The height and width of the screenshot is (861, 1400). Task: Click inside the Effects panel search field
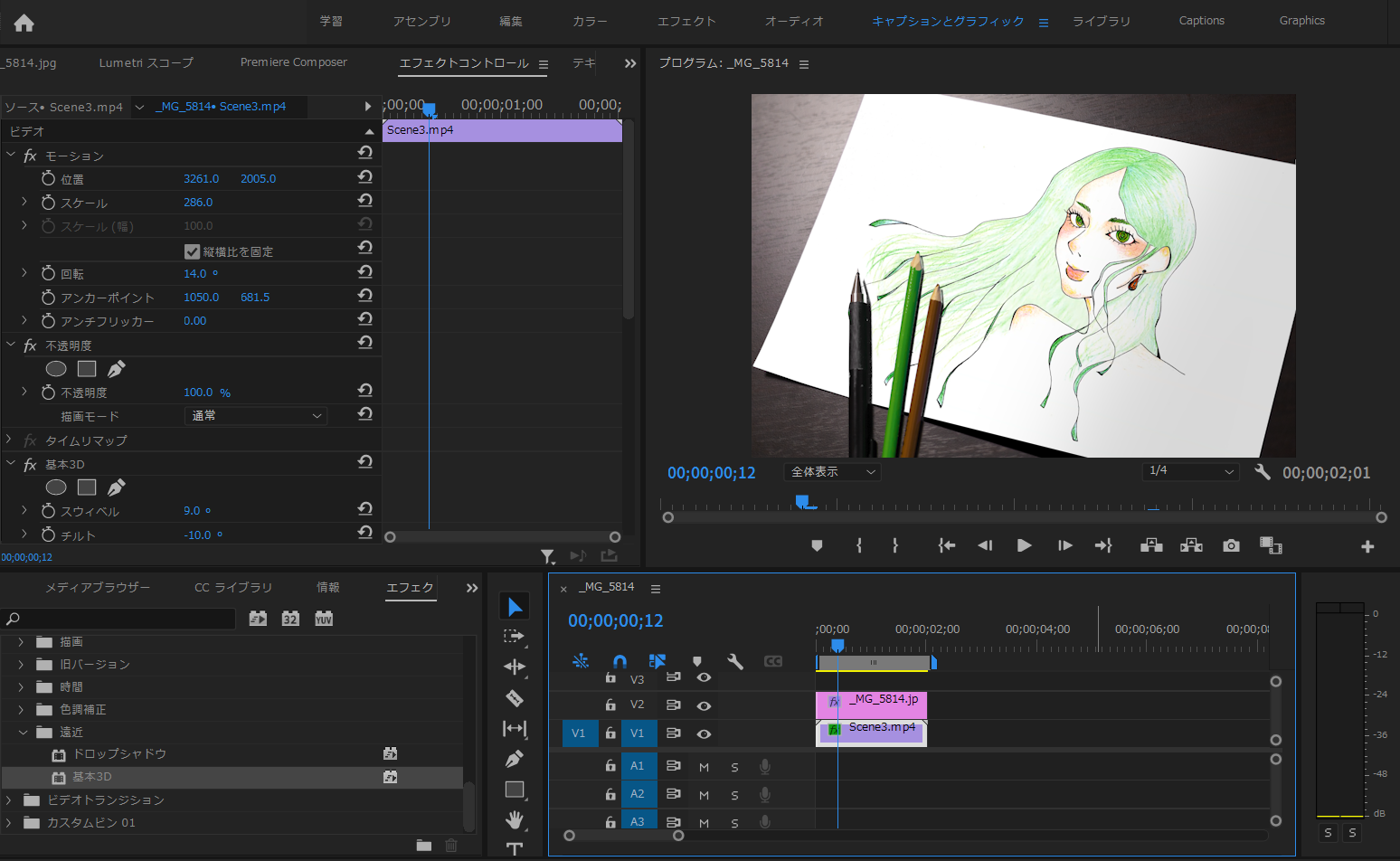click(118, 618)
